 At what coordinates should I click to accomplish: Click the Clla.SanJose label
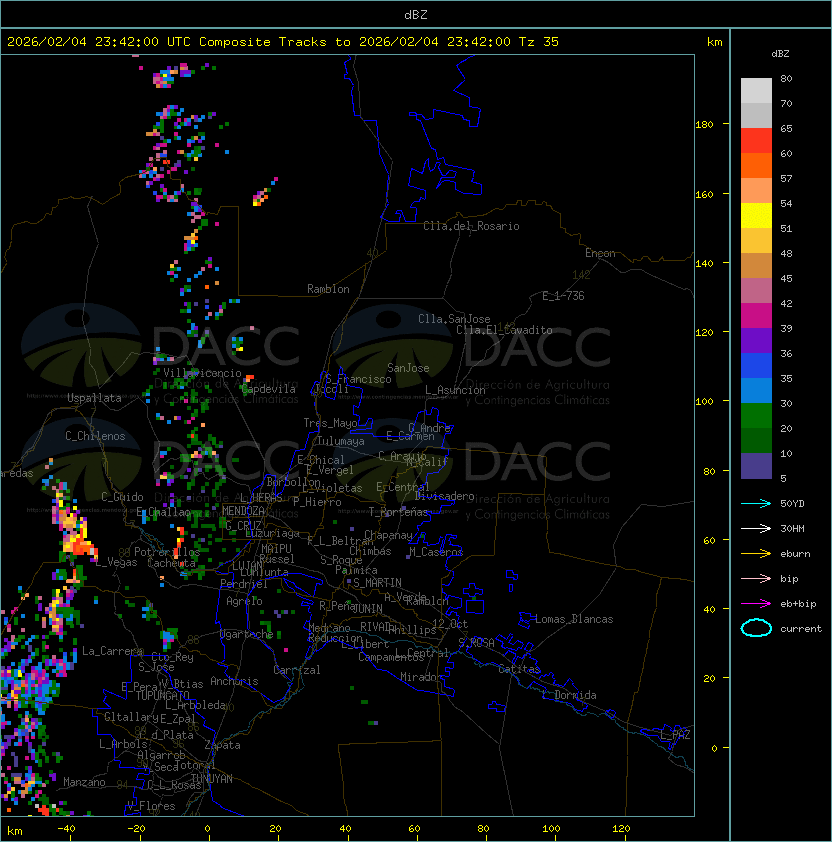[x=454, y=319]
